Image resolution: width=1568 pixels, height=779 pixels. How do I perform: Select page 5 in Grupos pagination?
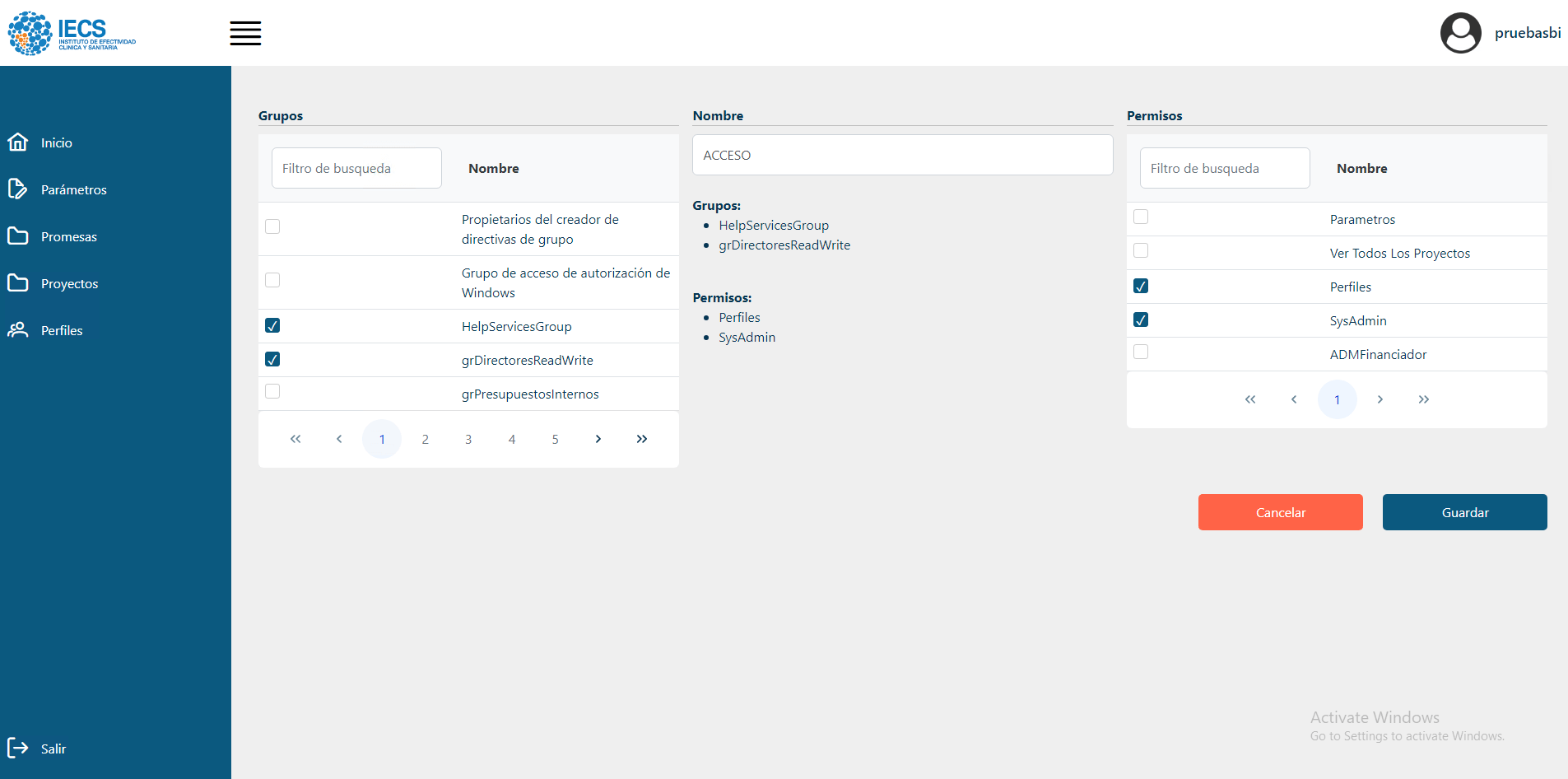click(555, 439)
